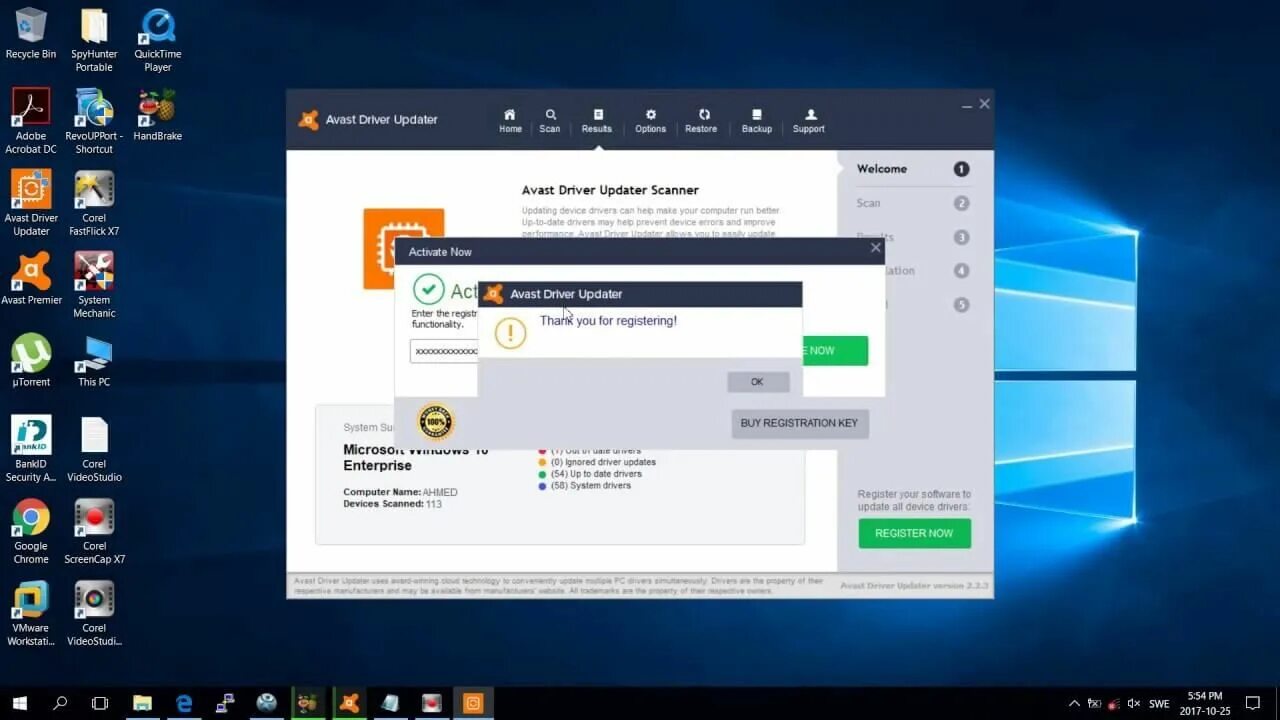Image resolution: width=1280 pixels, height=720 pixels.
Task: Select HandBrake desktop icon
Action: pyautogui.click(x=157, y=115)
